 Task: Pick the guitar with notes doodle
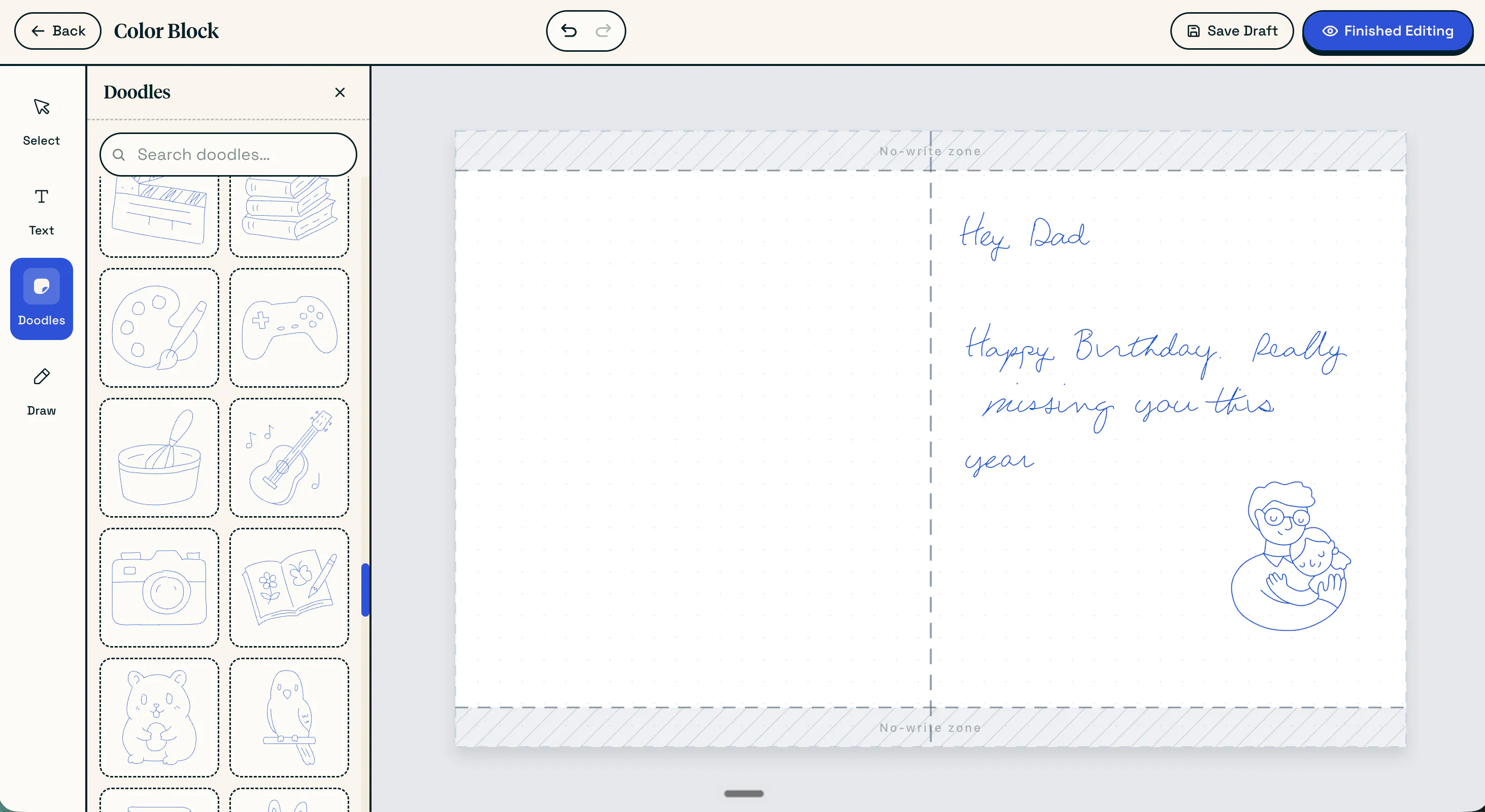tap(289, 458)
